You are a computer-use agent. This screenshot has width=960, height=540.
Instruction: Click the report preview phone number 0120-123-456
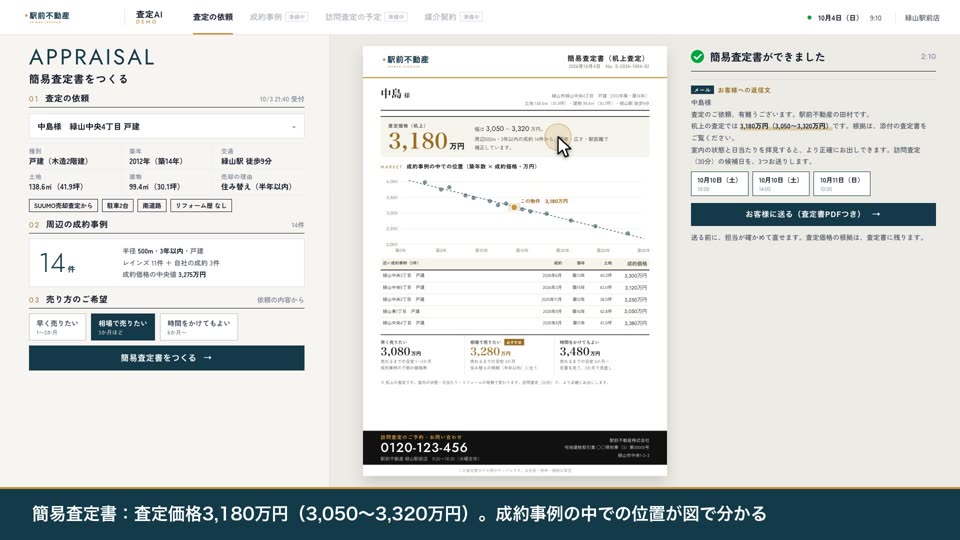pos(424,448)
